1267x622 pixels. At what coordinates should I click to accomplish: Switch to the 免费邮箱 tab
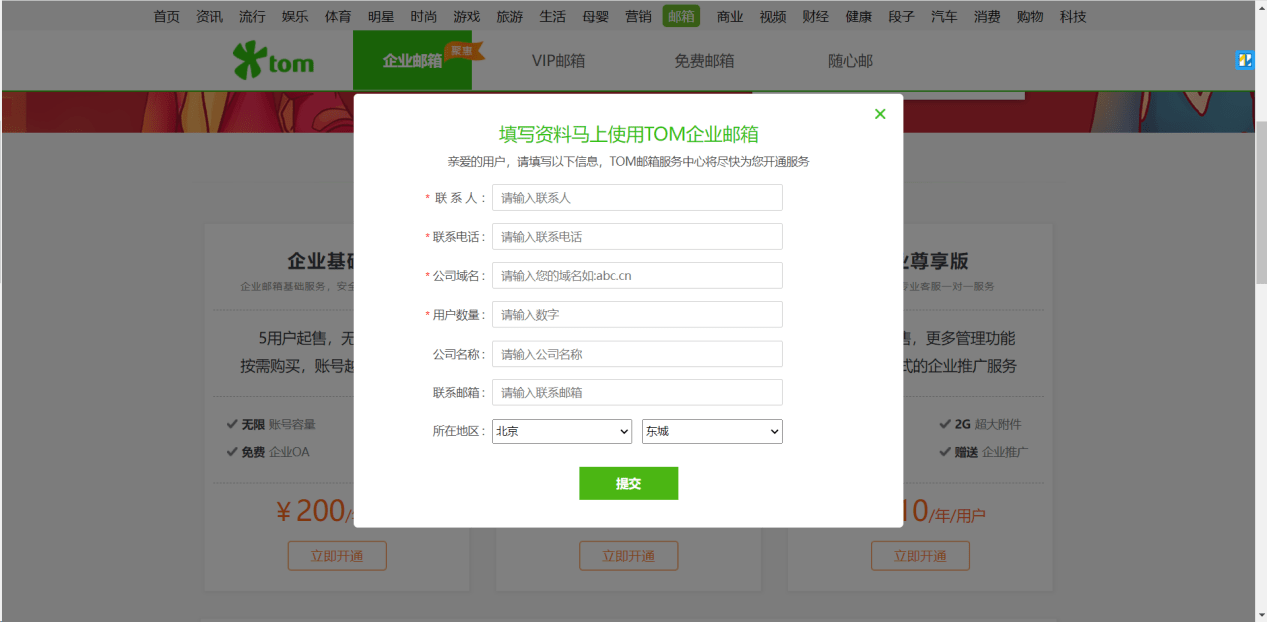pos(706,60)
